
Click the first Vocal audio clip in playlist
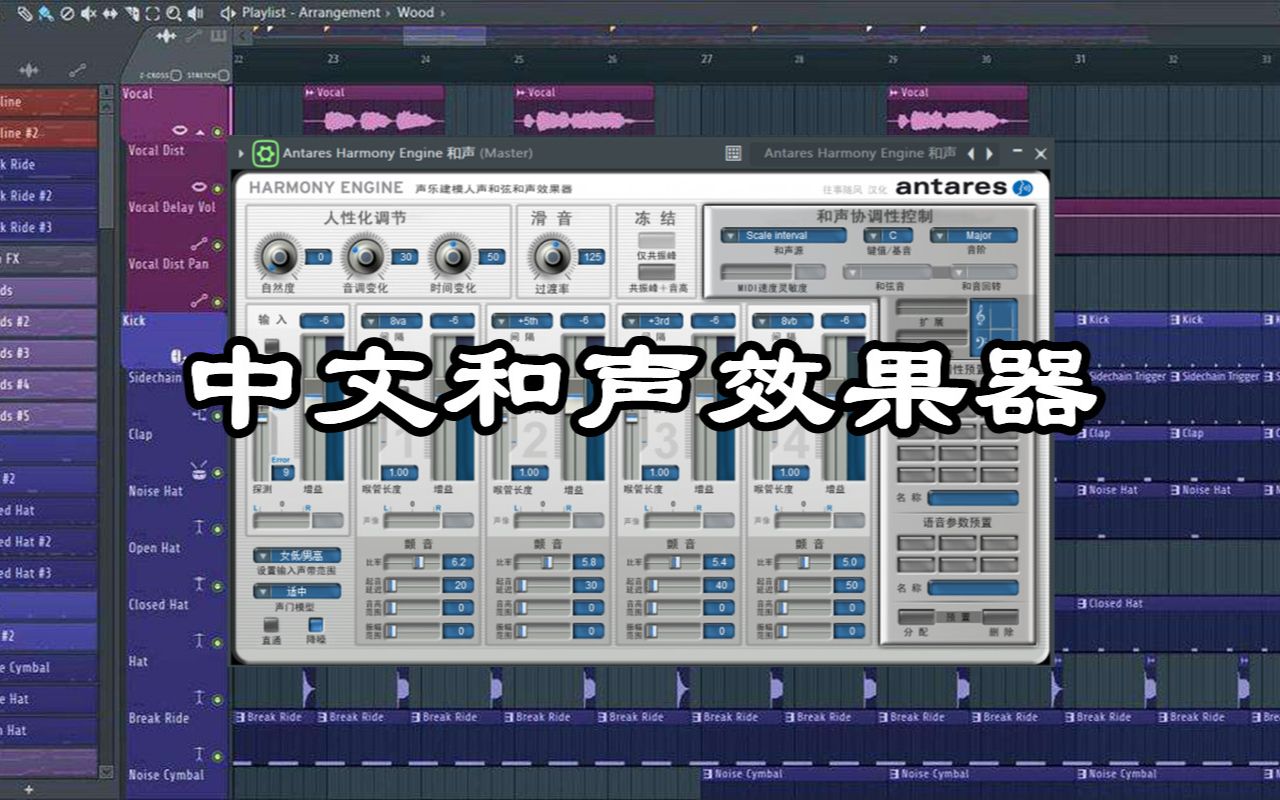(x=374, y=109)
